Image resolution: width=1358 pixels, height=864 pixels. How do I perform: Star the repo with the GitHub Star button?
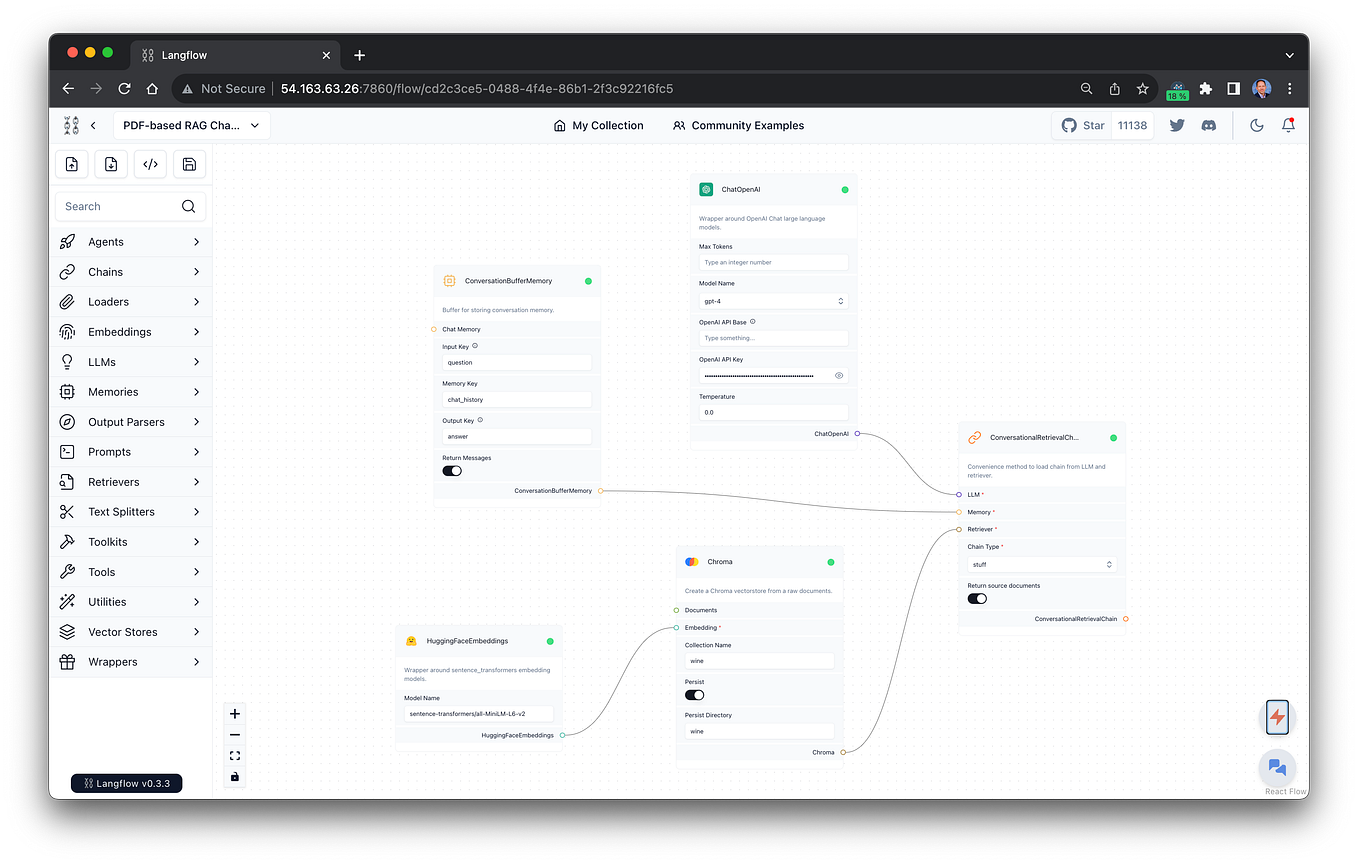pyautogui.click(x=1083, y=125)
